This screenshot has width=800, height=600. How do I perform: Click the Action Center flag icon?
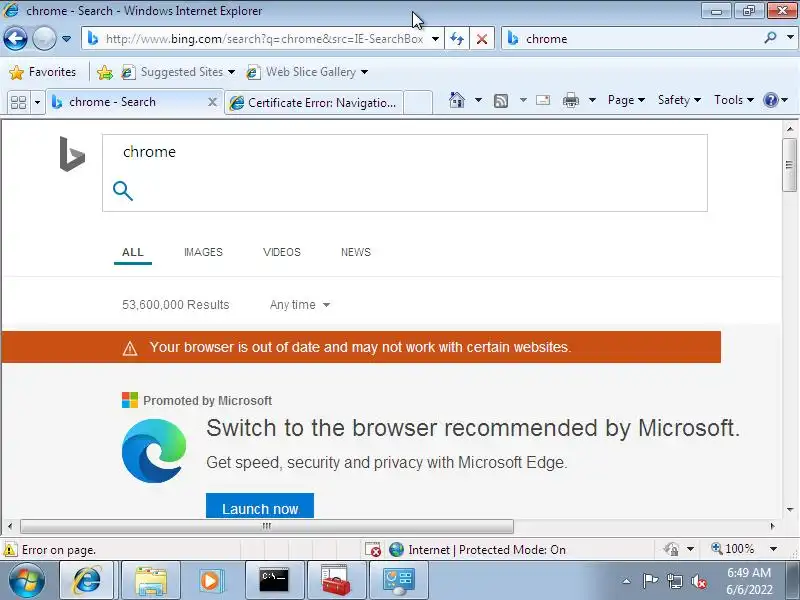click(650, 581)
